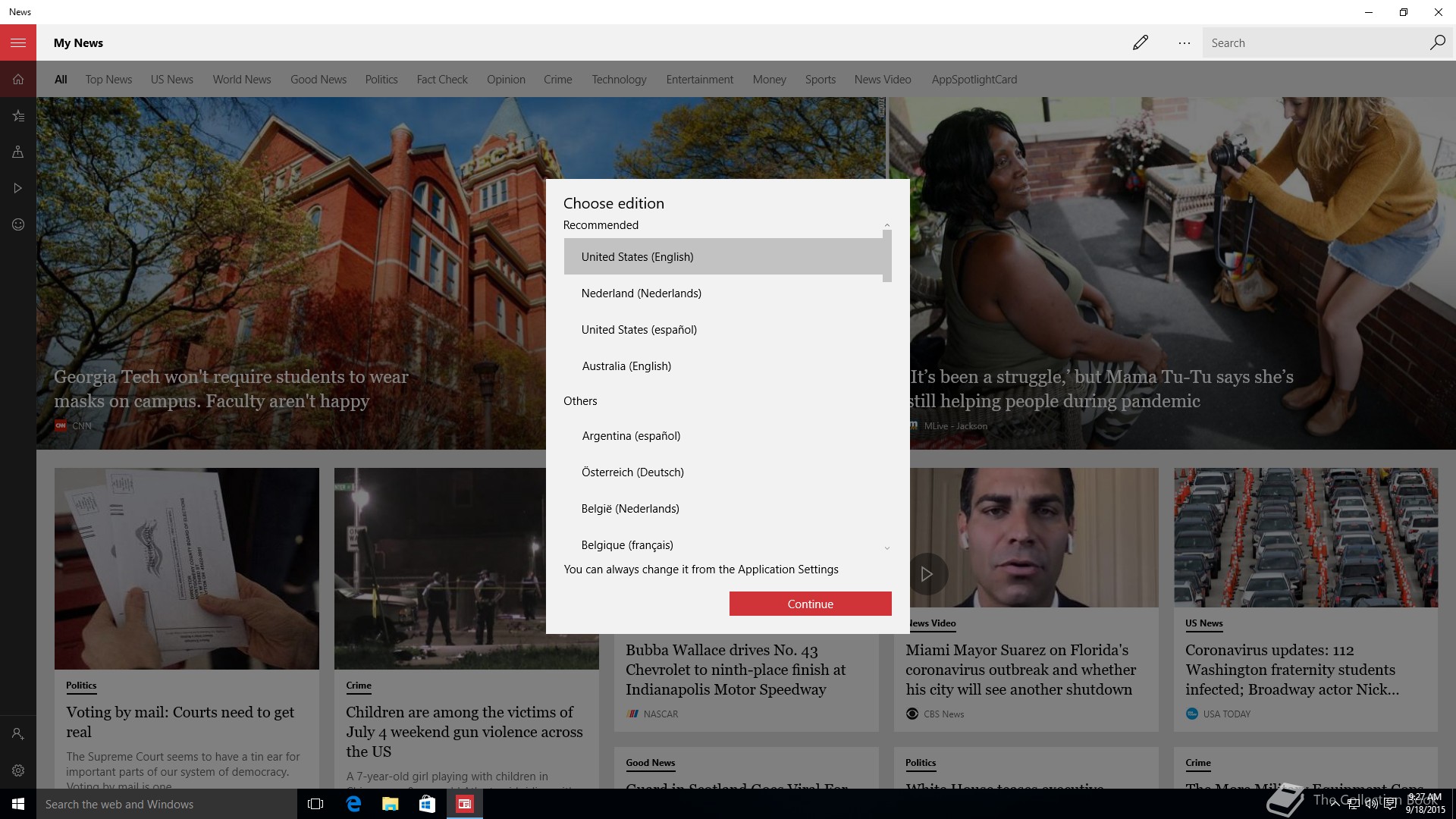Click edition list scroll up arrow

click(x=886, y=225)
